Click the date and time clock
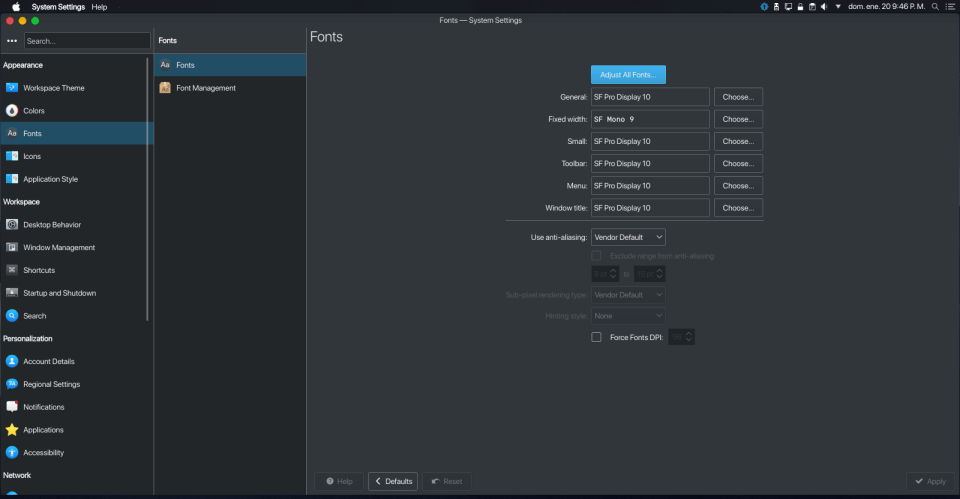 click(887, 7)
